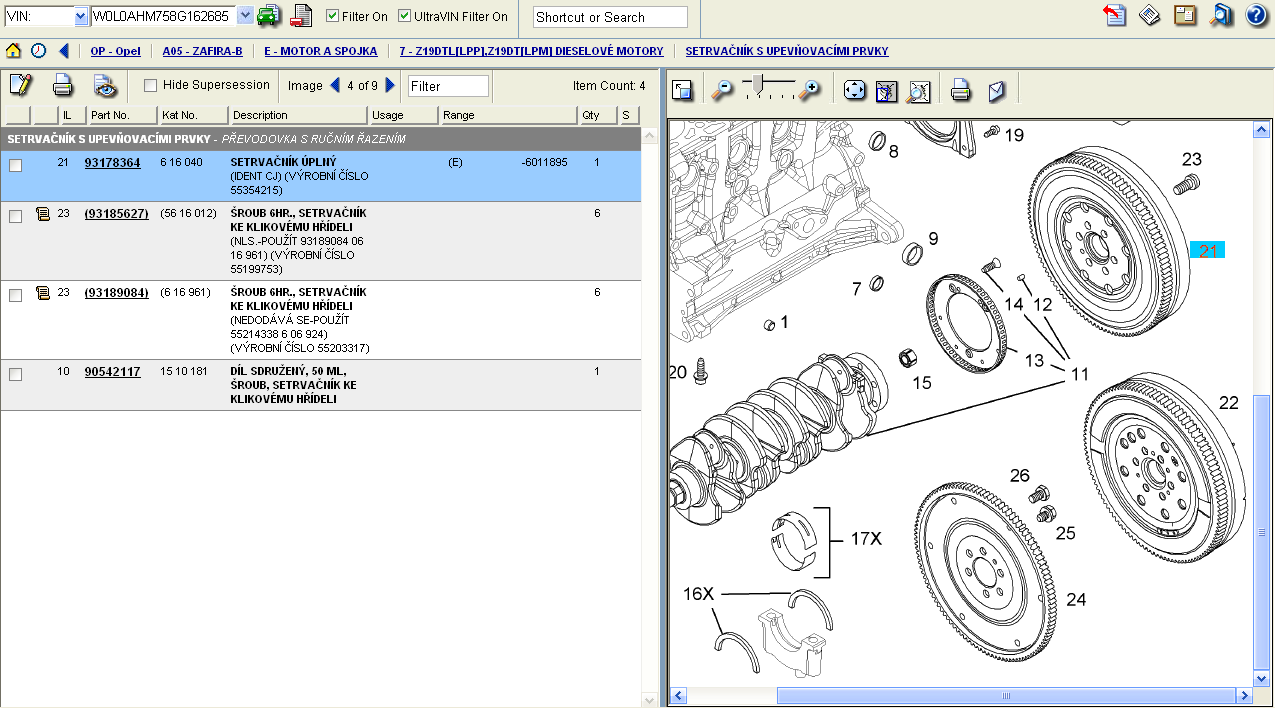Viewport: 1275px width, 709px height.
Task: Click the zoom in magnifier icon
Action: pyautogui.click(x=811, y=90)
